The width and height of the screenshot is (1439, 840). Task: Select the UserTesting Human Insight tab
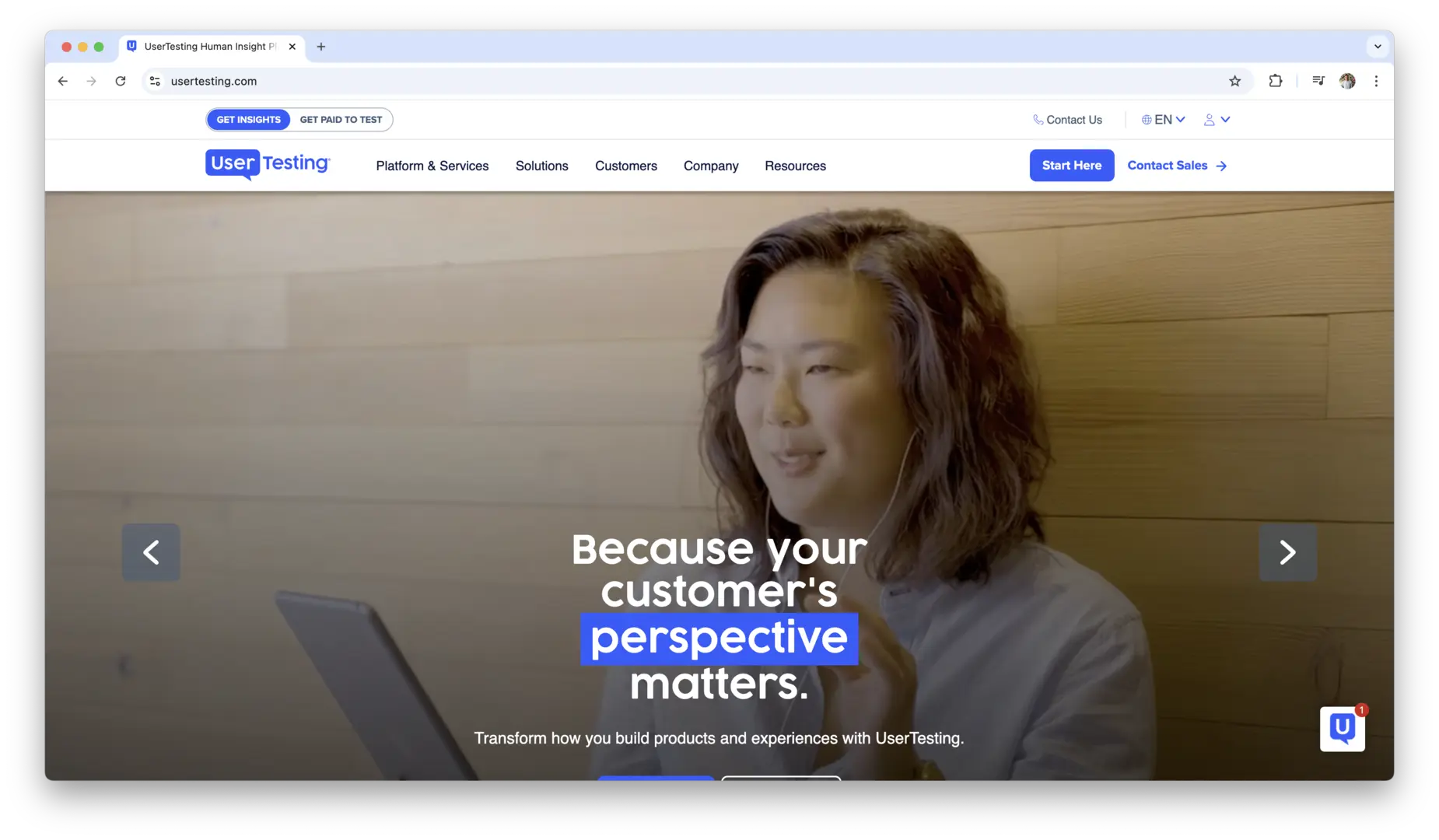click(x=212, y=47)
